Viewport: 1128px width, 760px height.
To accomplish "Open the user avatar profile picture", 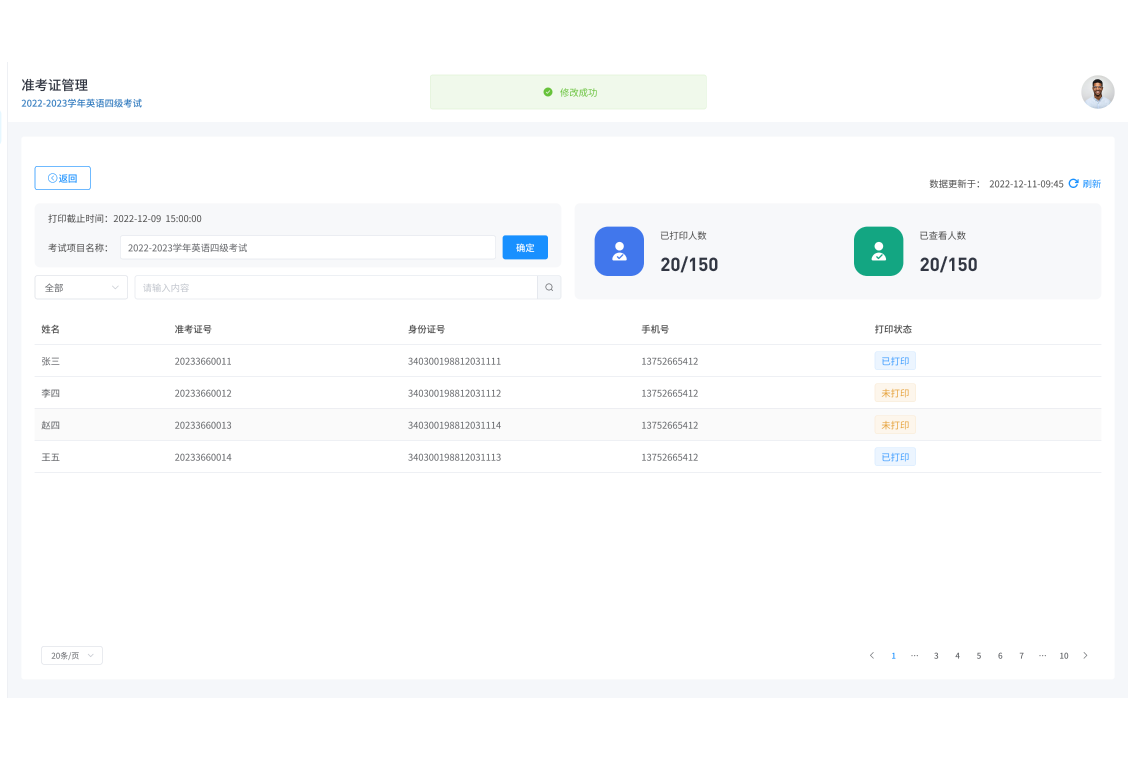I will (x=1097, y=92).
